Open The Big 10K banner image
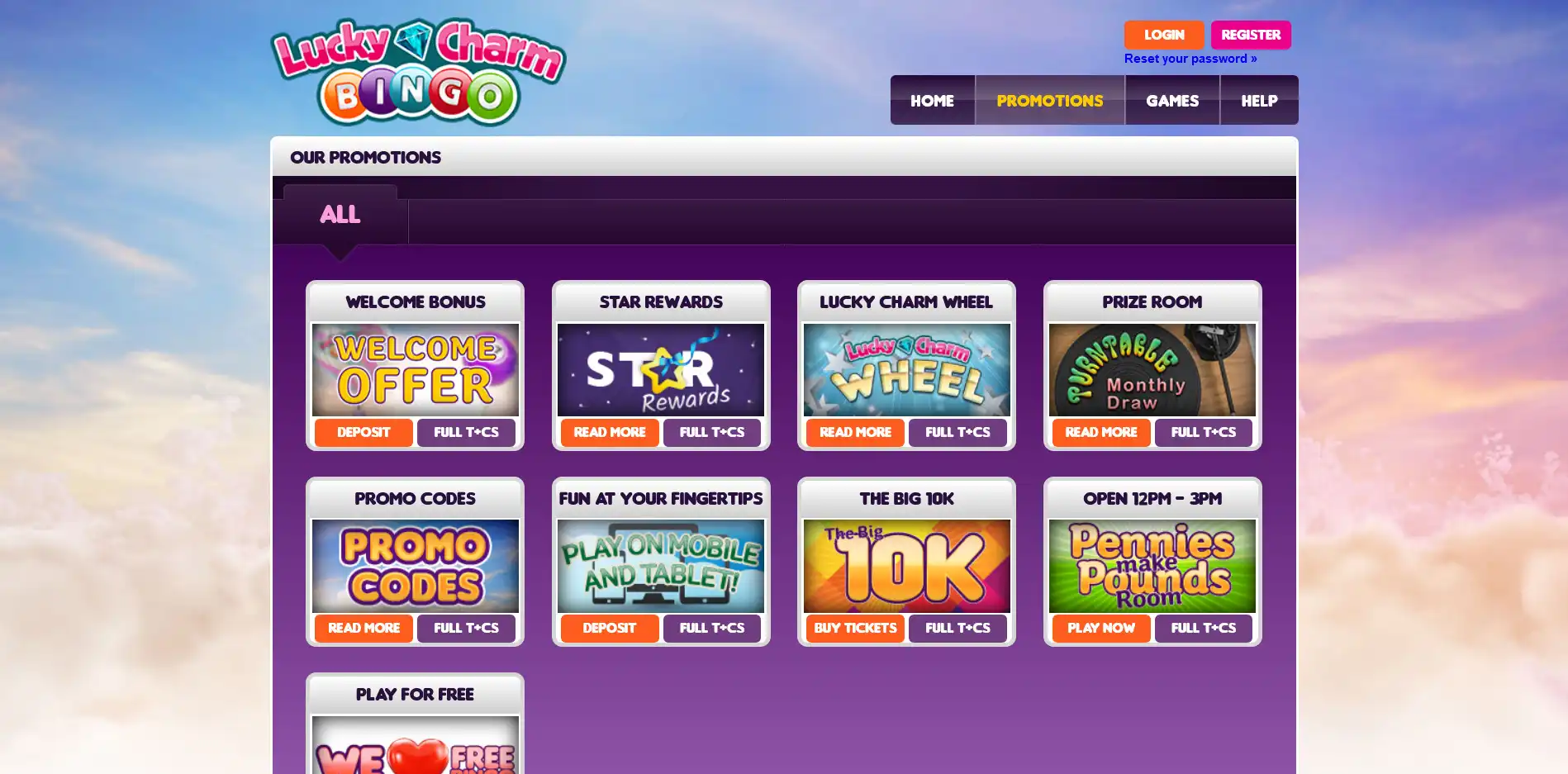The image size is (1568, 774). click(x=907, y=566)
